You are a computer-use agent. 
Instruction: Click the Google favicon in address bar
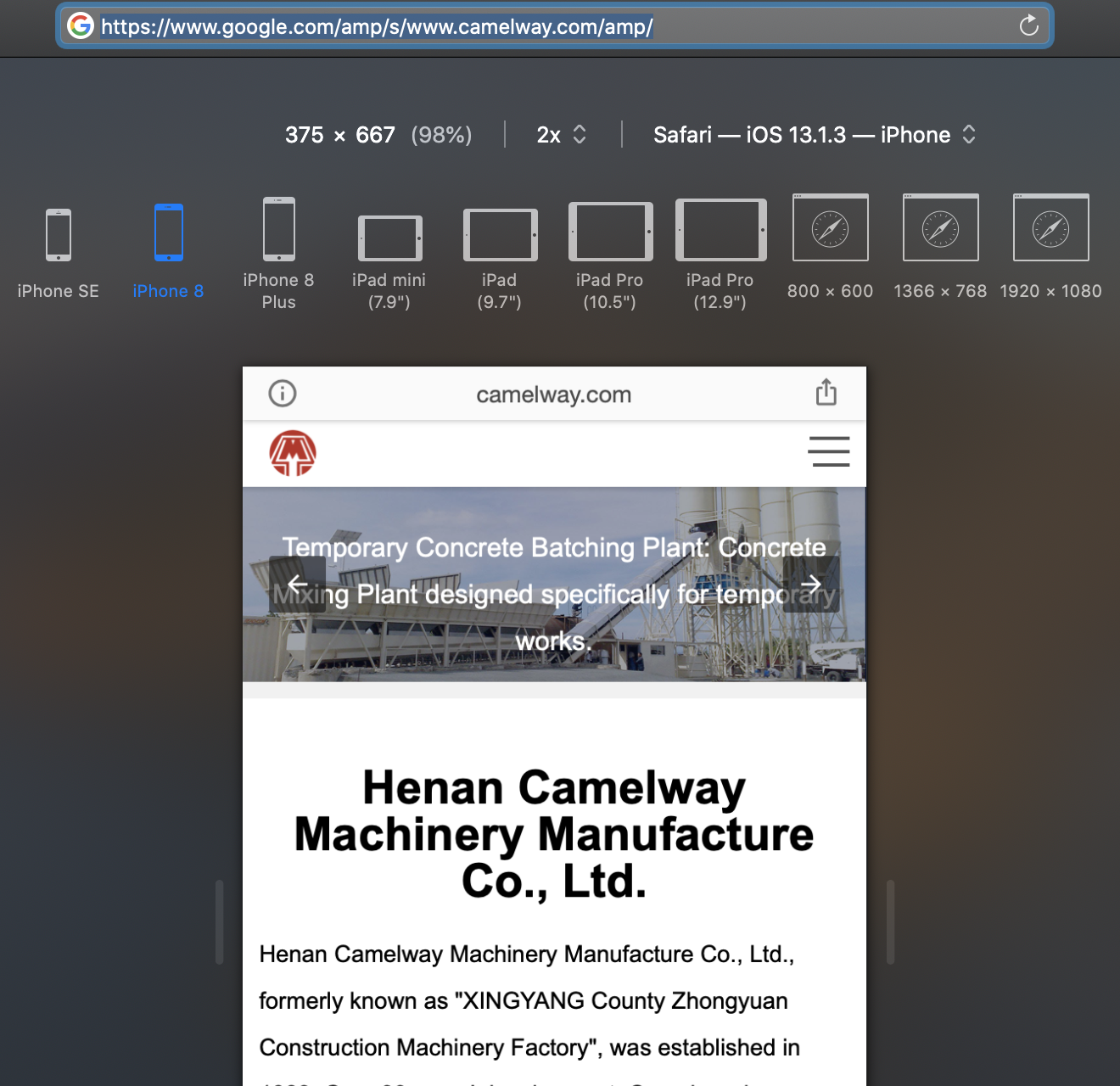(x=81, y=26)
